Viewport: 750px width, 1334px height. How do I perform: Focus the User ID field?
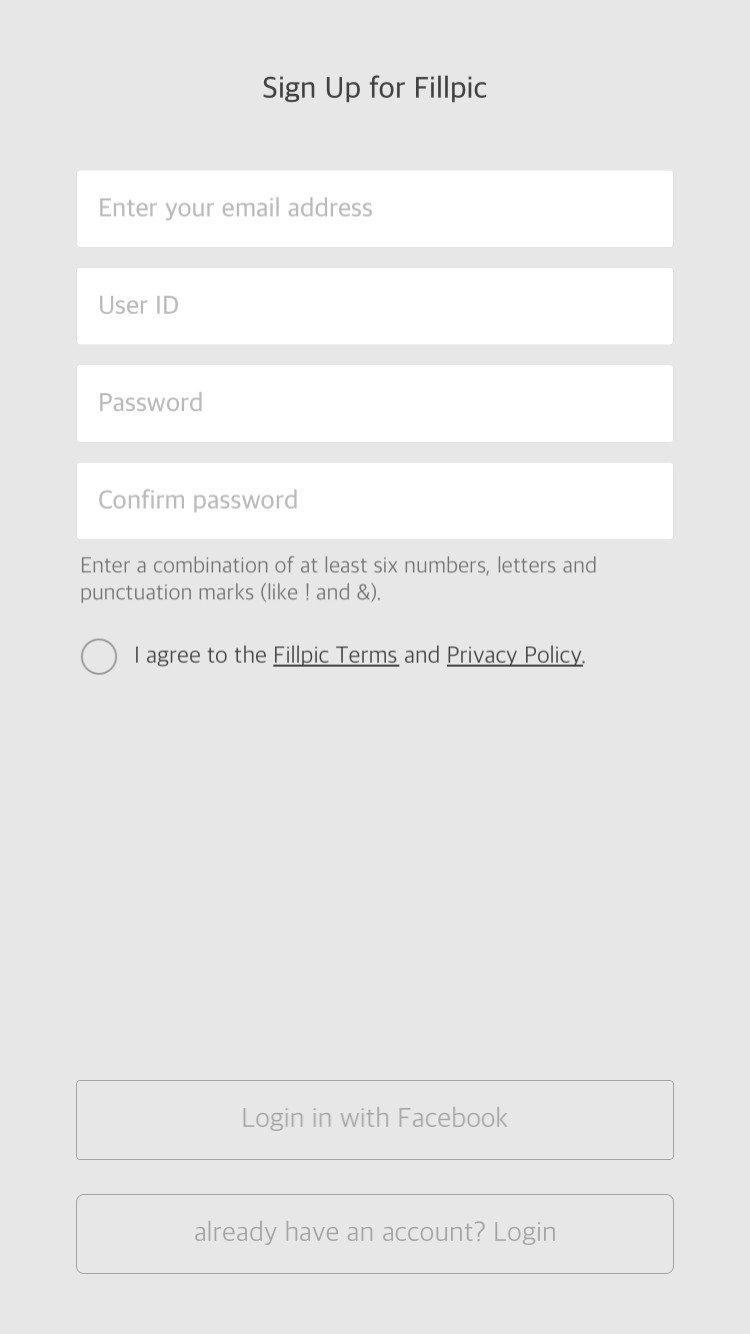point(374,306)
